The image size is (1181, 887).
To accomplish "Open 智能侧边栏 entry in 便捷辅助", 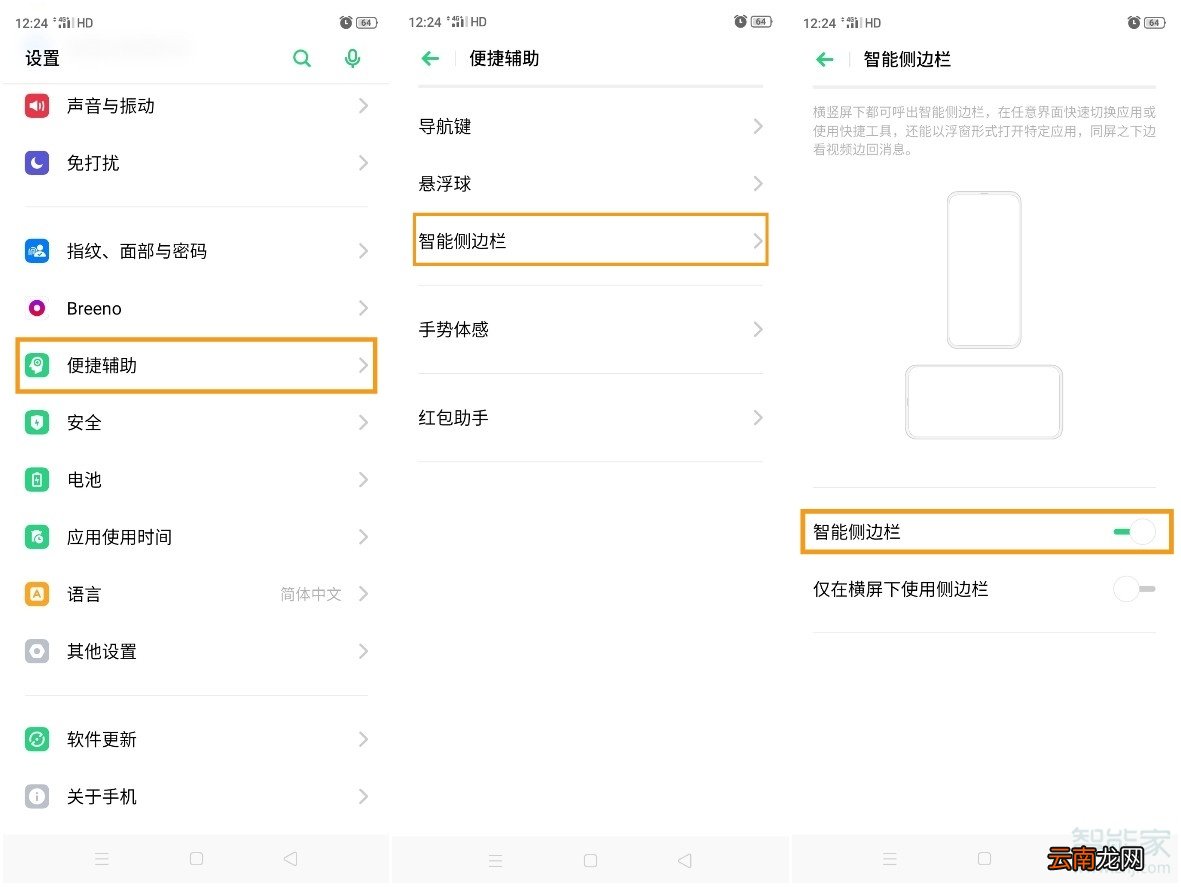I will pos(590,240).
